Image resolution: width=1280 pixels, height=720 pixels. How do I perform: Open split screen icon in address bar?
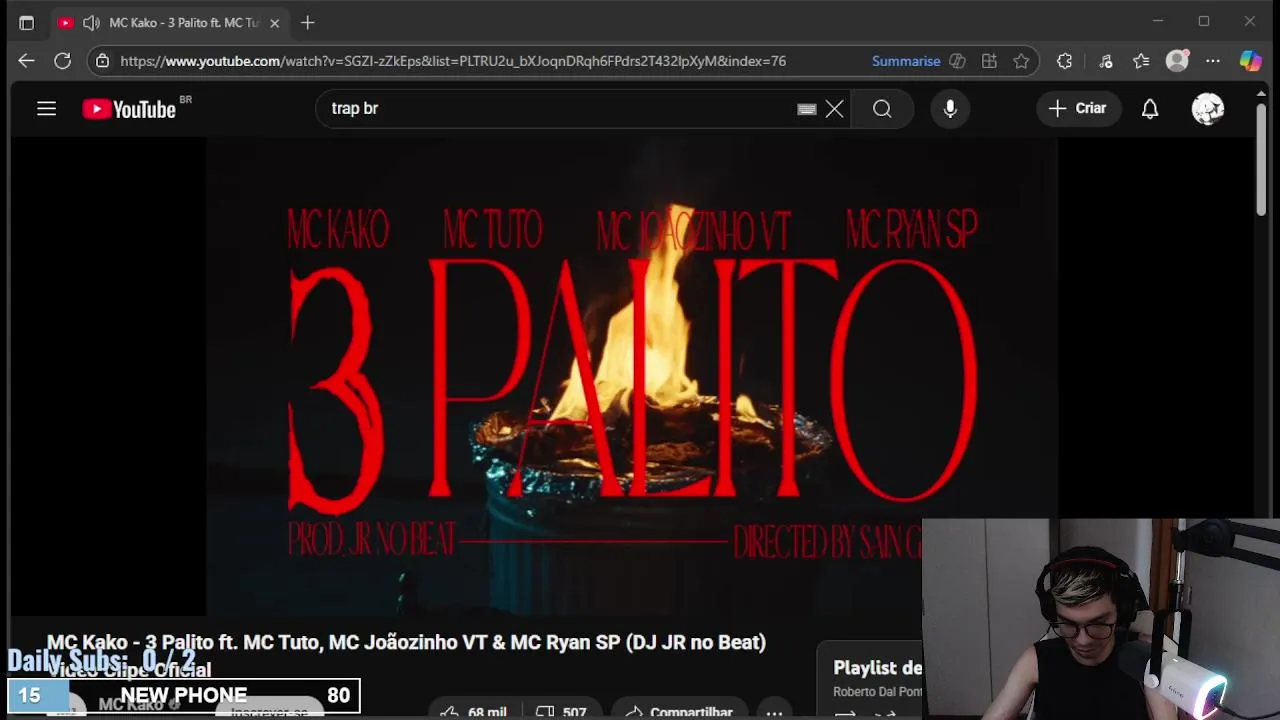pyautogui.click(x=957, y=61)
